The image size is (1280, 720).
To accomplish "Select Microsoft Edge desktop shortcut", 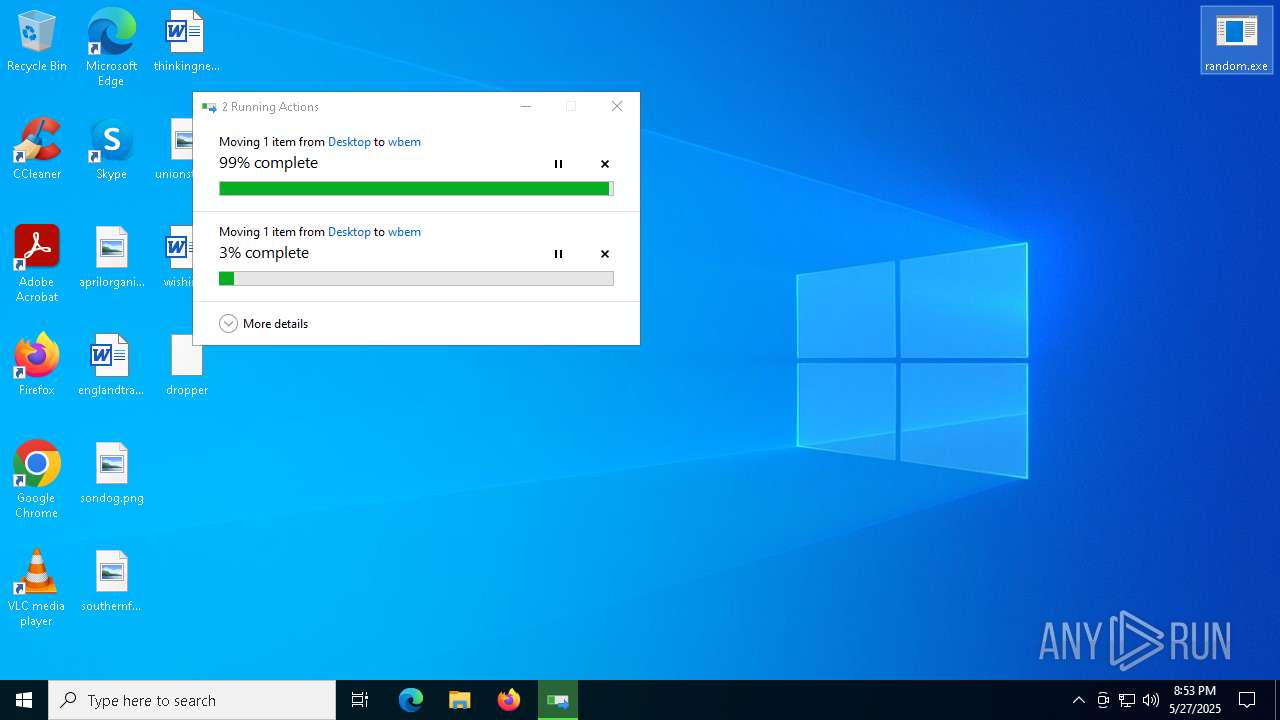I will (111, 47).
